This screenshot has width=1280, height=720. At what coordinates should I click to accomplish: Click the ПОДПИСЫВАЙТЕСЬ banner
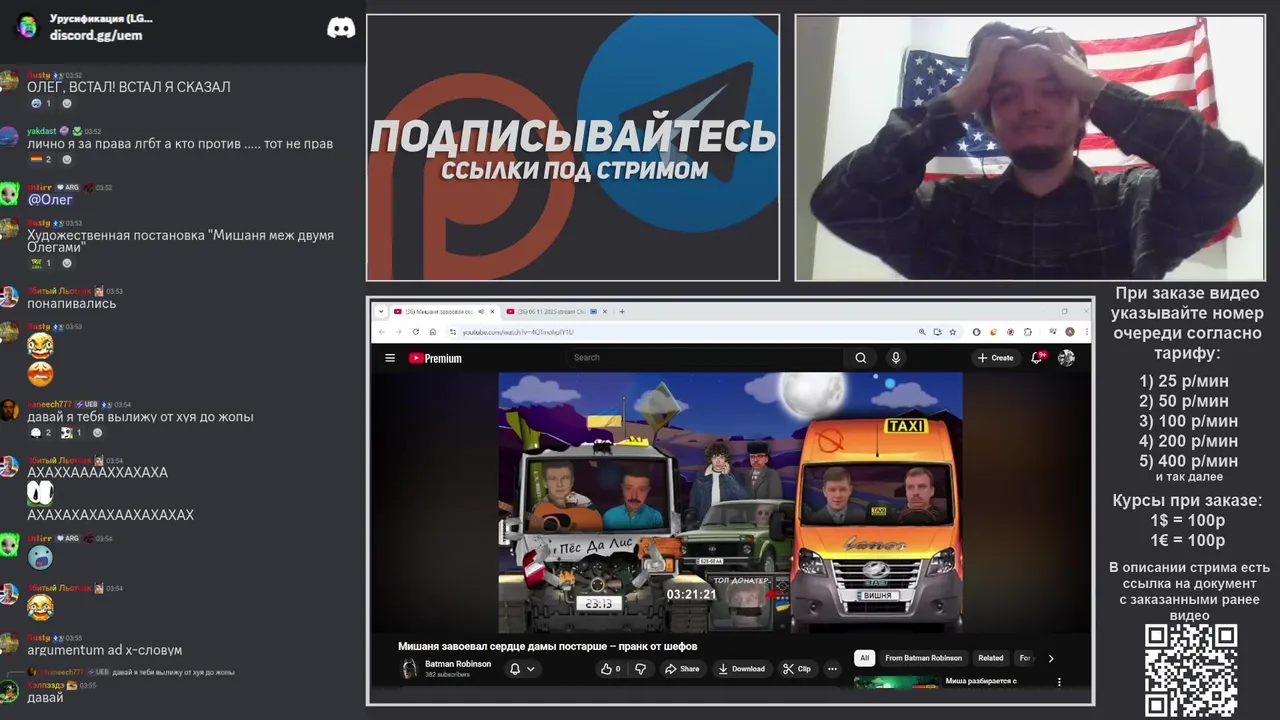point(573,147)
